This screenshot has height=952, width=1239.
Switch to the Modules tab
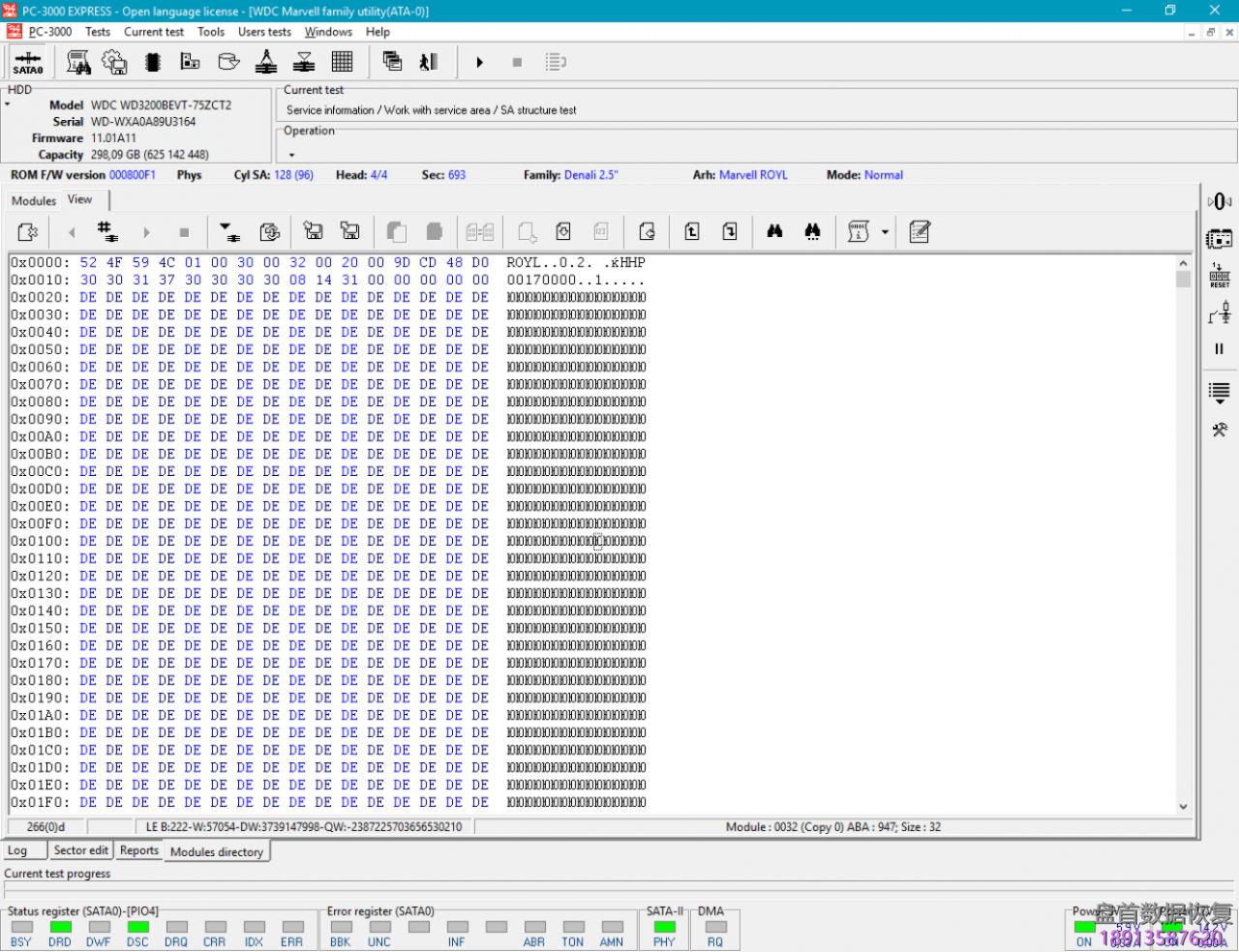click(34, 201)
